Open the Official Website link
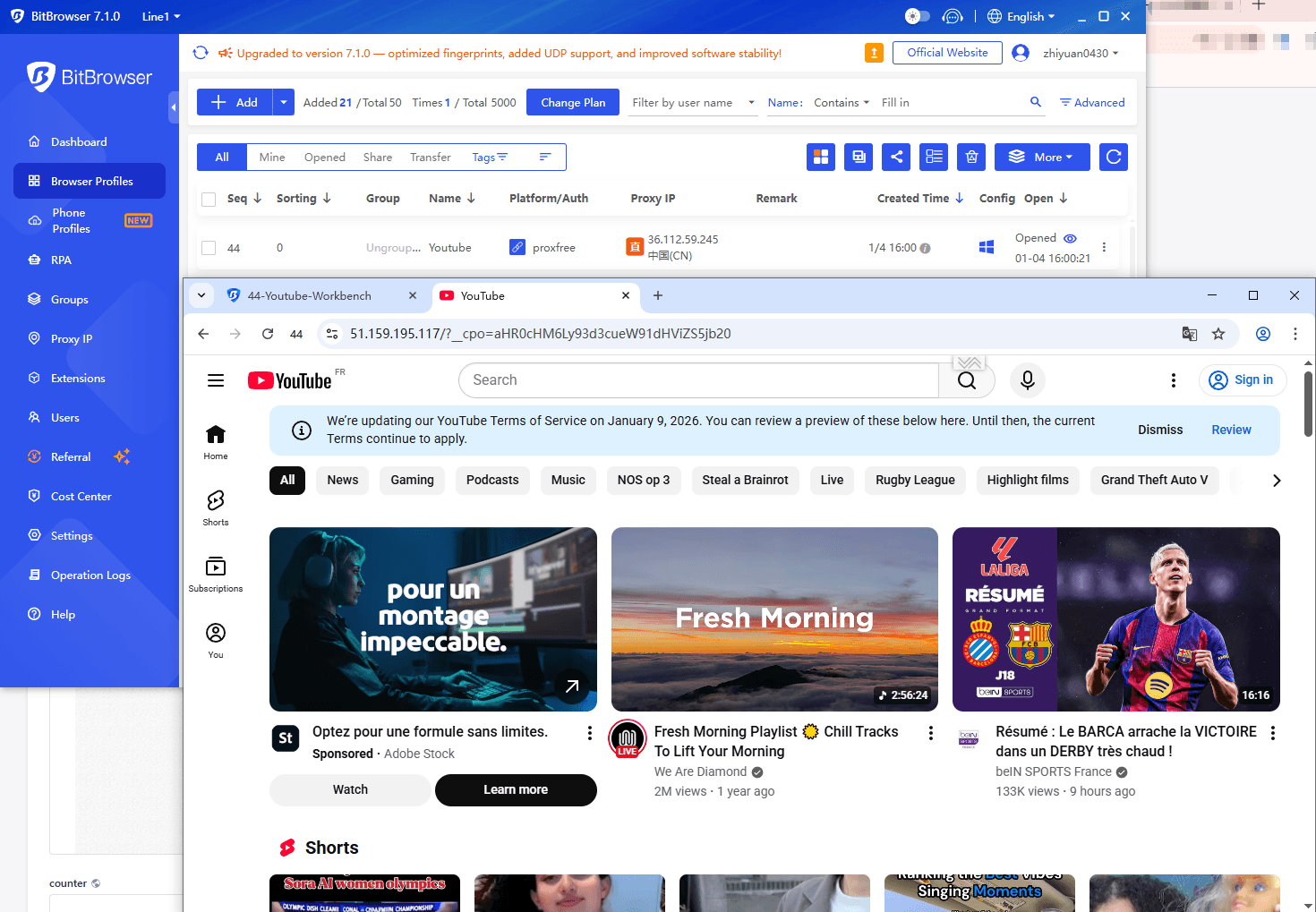Viewport: 1316px width, 912px height. click(946, 52)
